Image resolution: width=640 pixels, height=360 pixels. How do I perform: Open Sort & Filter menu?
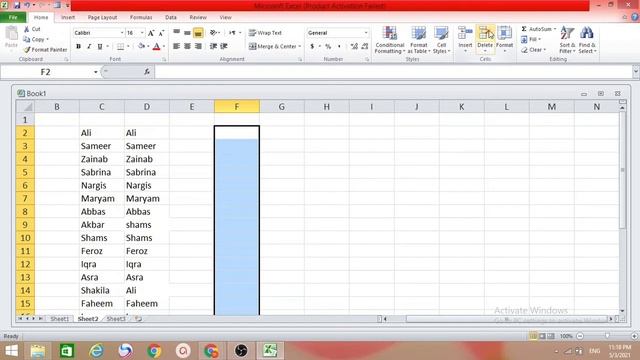(567, 40)
